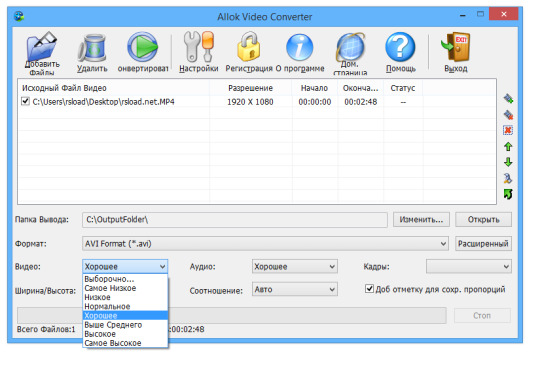Click the Всего Файлов:1 status text
This screenshot has height=374, width=540.
(46, 329)
